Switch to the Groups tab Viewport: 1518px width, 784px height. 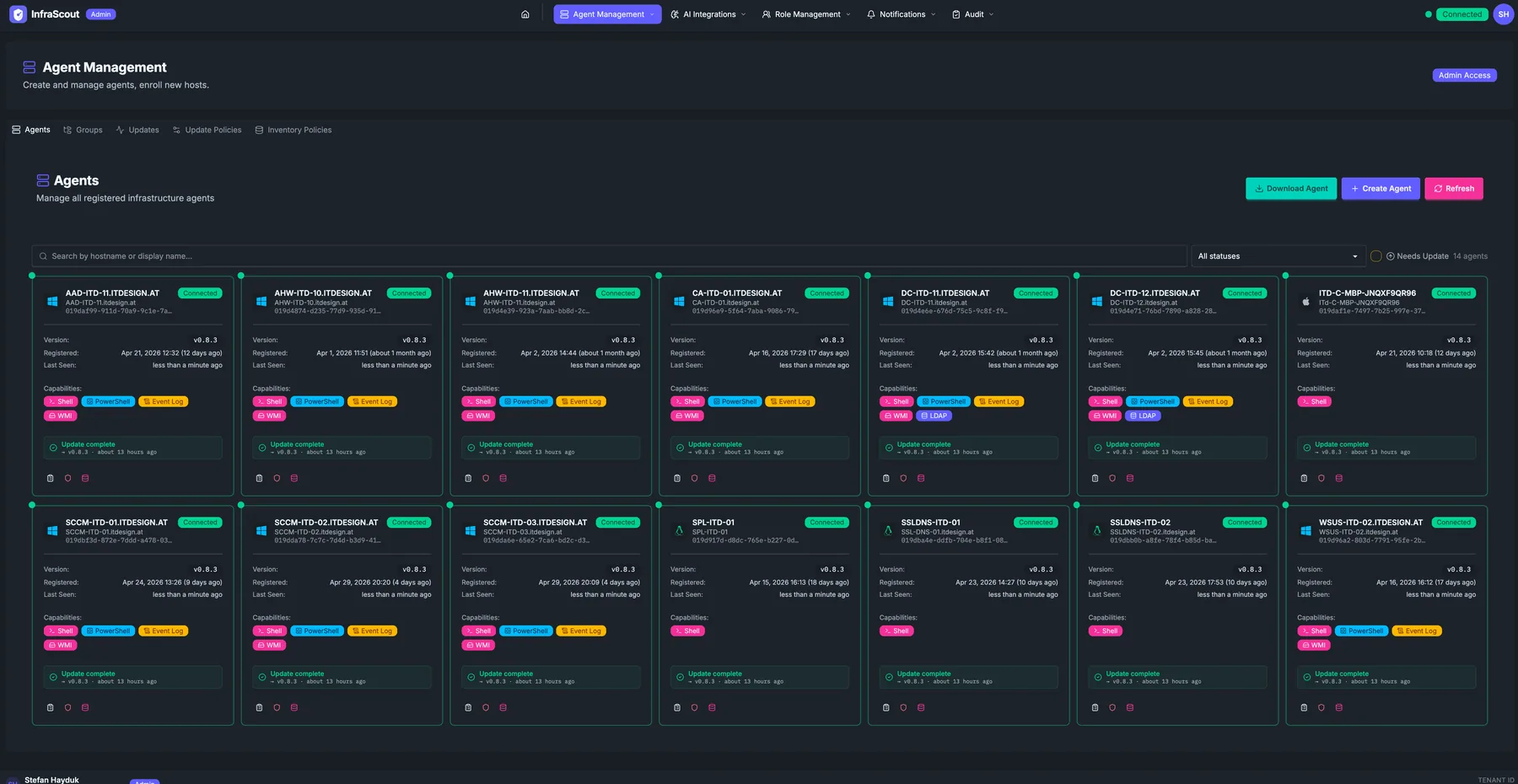83,130
